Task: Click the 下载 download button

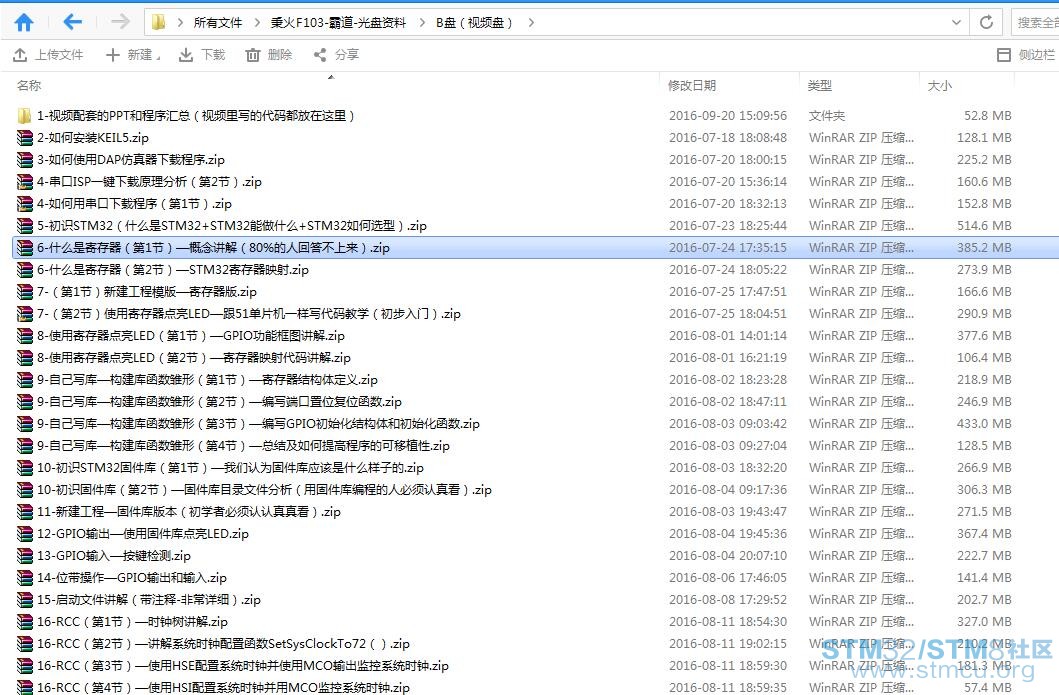Action: 201,55
